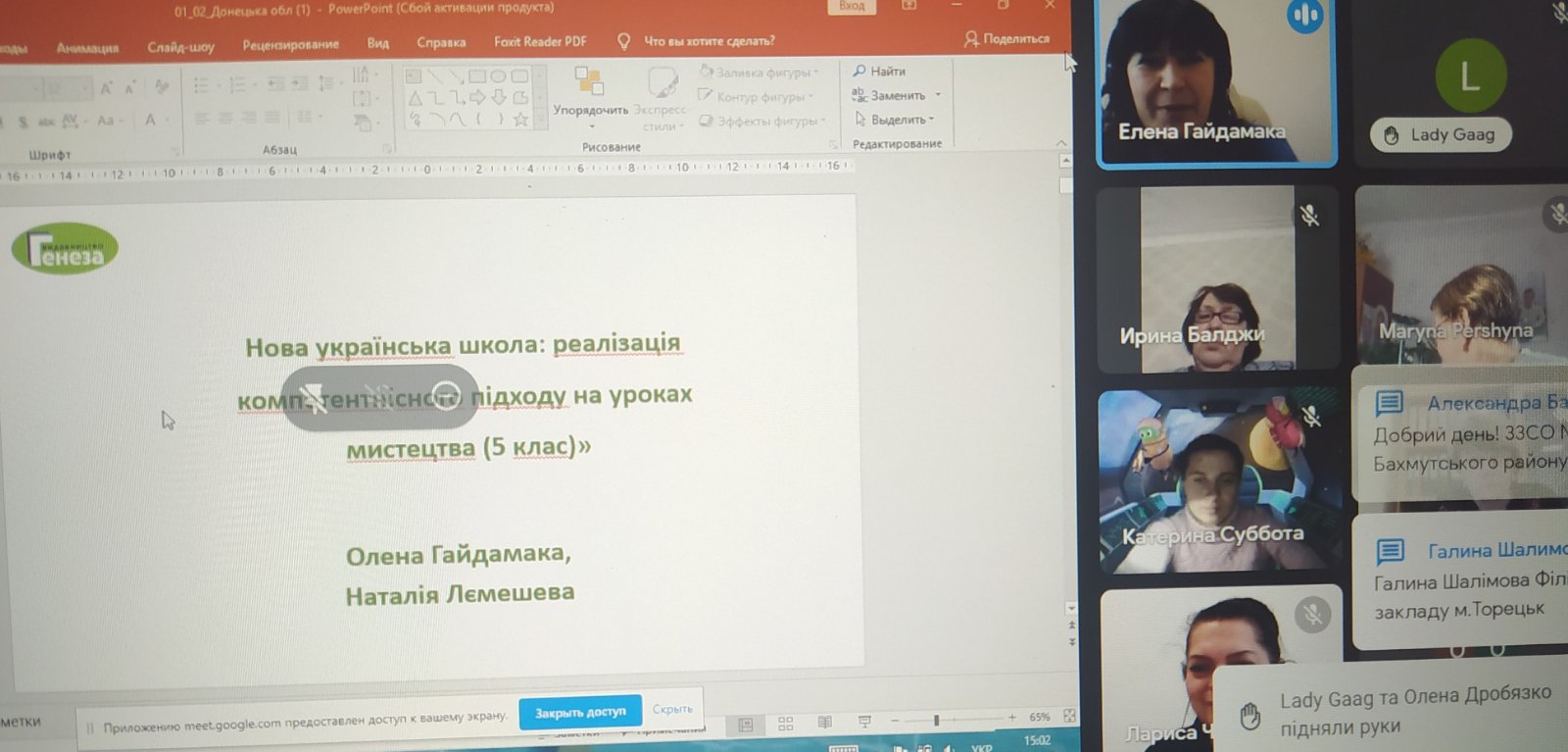
Task: Click the Скрыть link in sharing bar
Action: click(x=672, y=709)
